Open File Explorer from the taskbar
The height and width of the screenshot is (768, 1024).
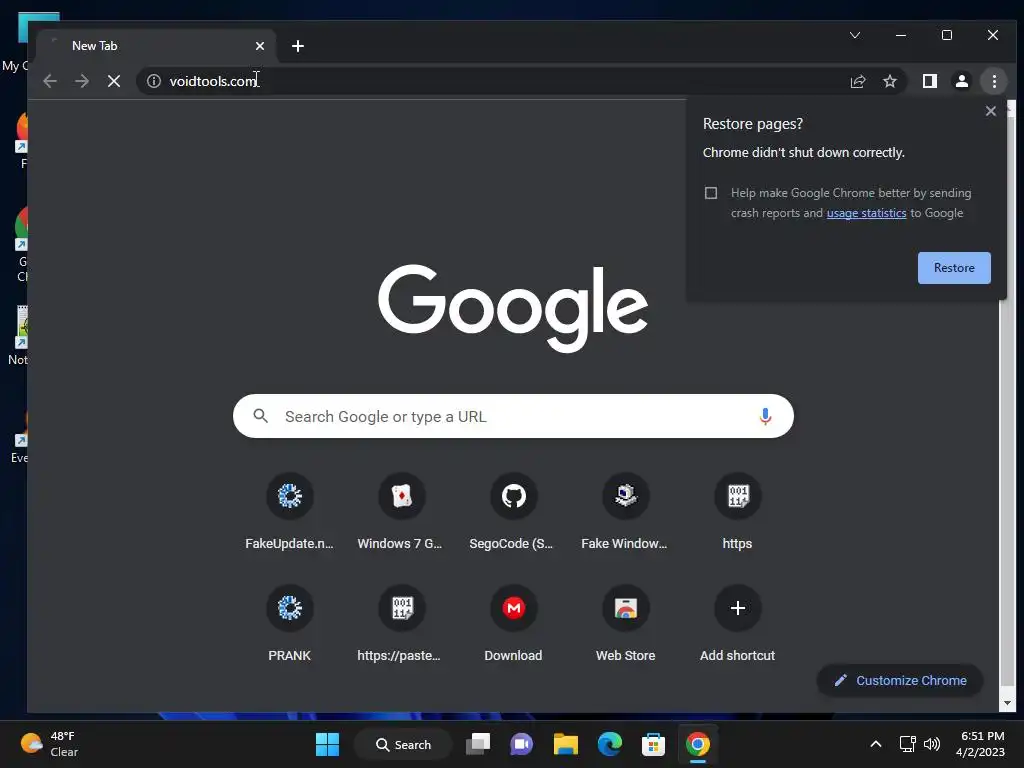pyautogui.click(x=566, y=744)
